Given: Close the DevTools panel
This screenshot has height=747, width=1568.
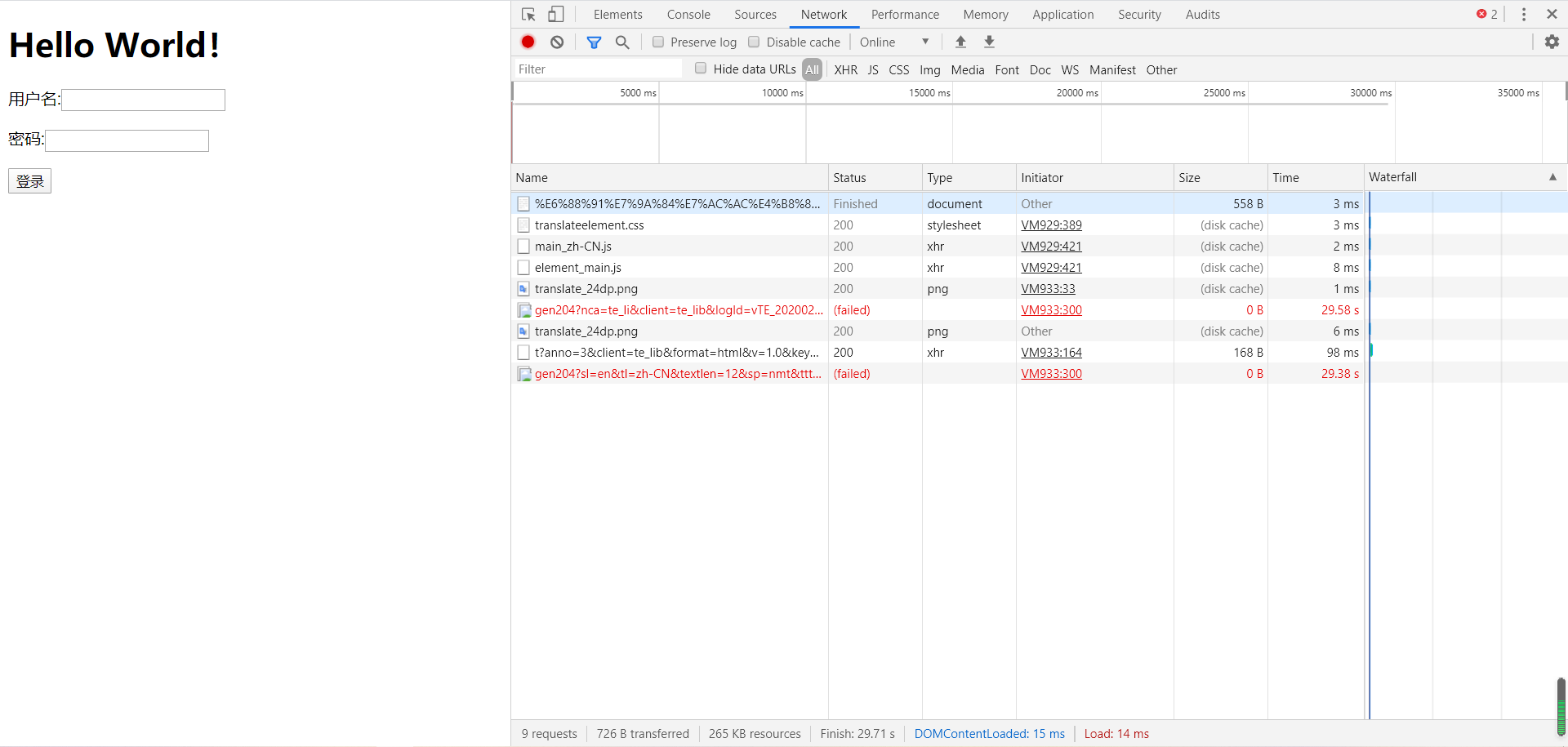Looking at the screenshot, I should (1552, 14).
